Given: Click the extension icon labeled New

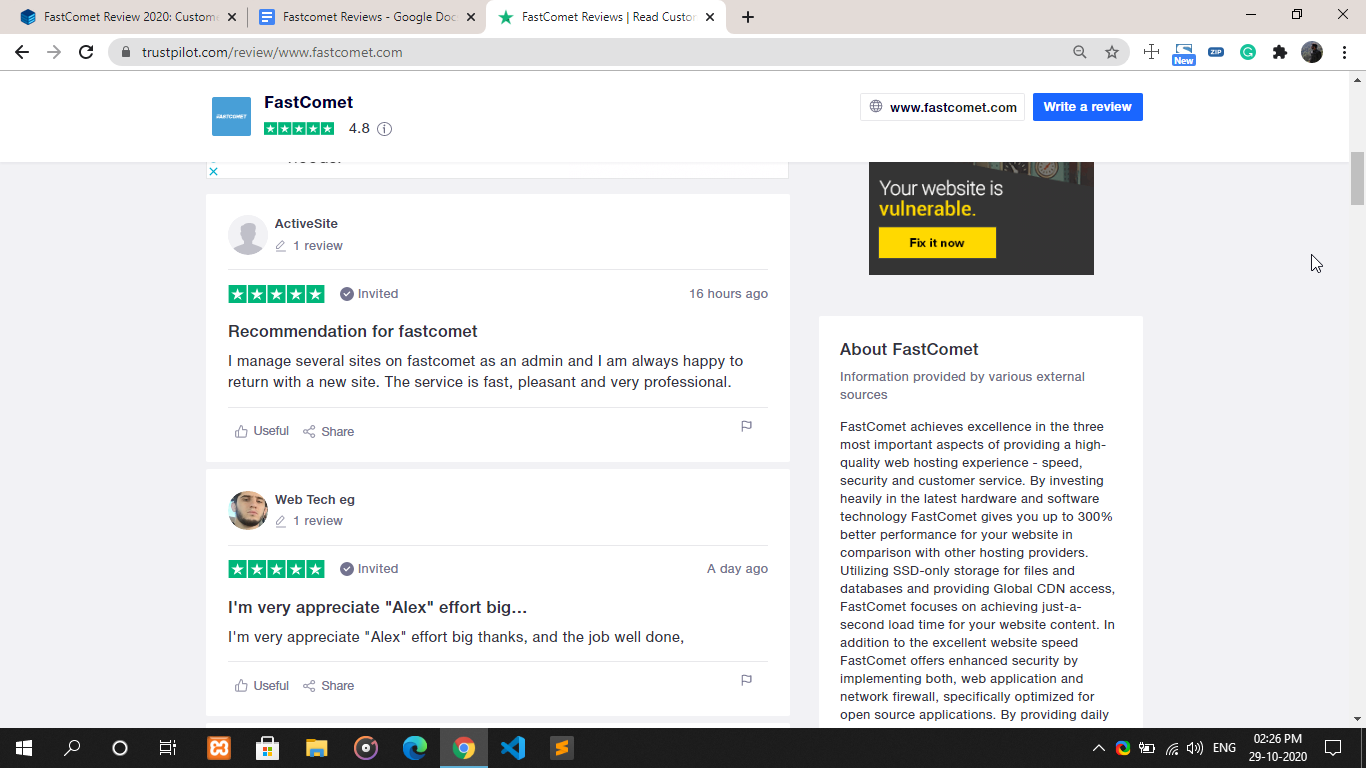Looking at the screenshot, I should coord(1184,54).
